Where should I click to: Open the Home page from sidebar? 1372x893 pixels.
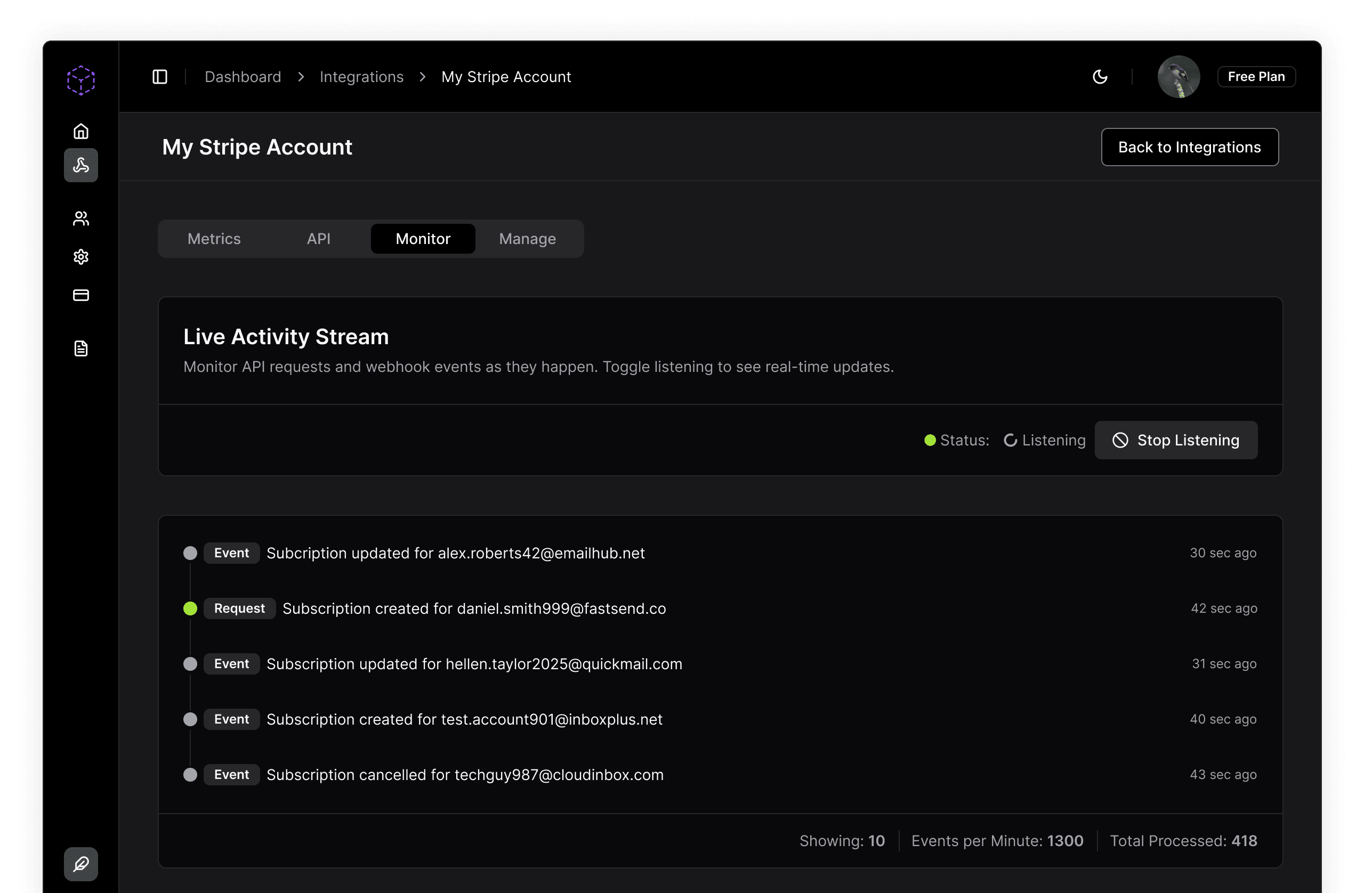point(80,132)
